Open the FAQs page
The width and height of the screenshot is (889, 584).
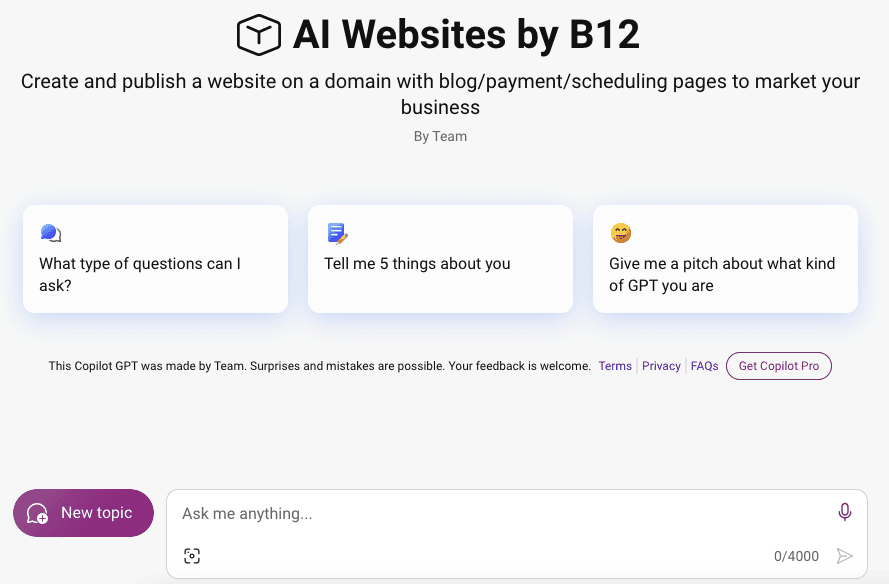tap(704, 366)
